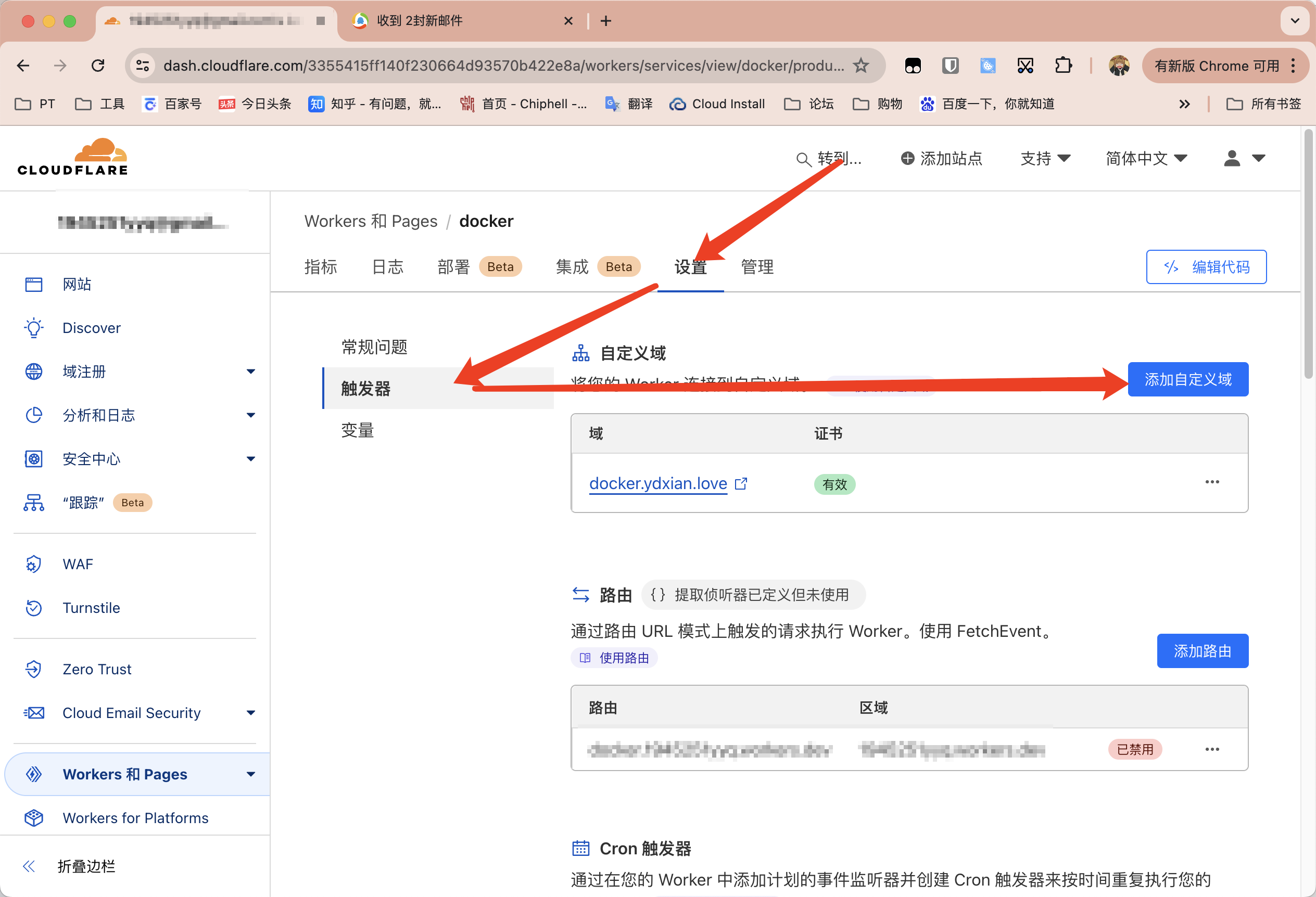Open the Cloud Install bookmark

click(717, 104)
